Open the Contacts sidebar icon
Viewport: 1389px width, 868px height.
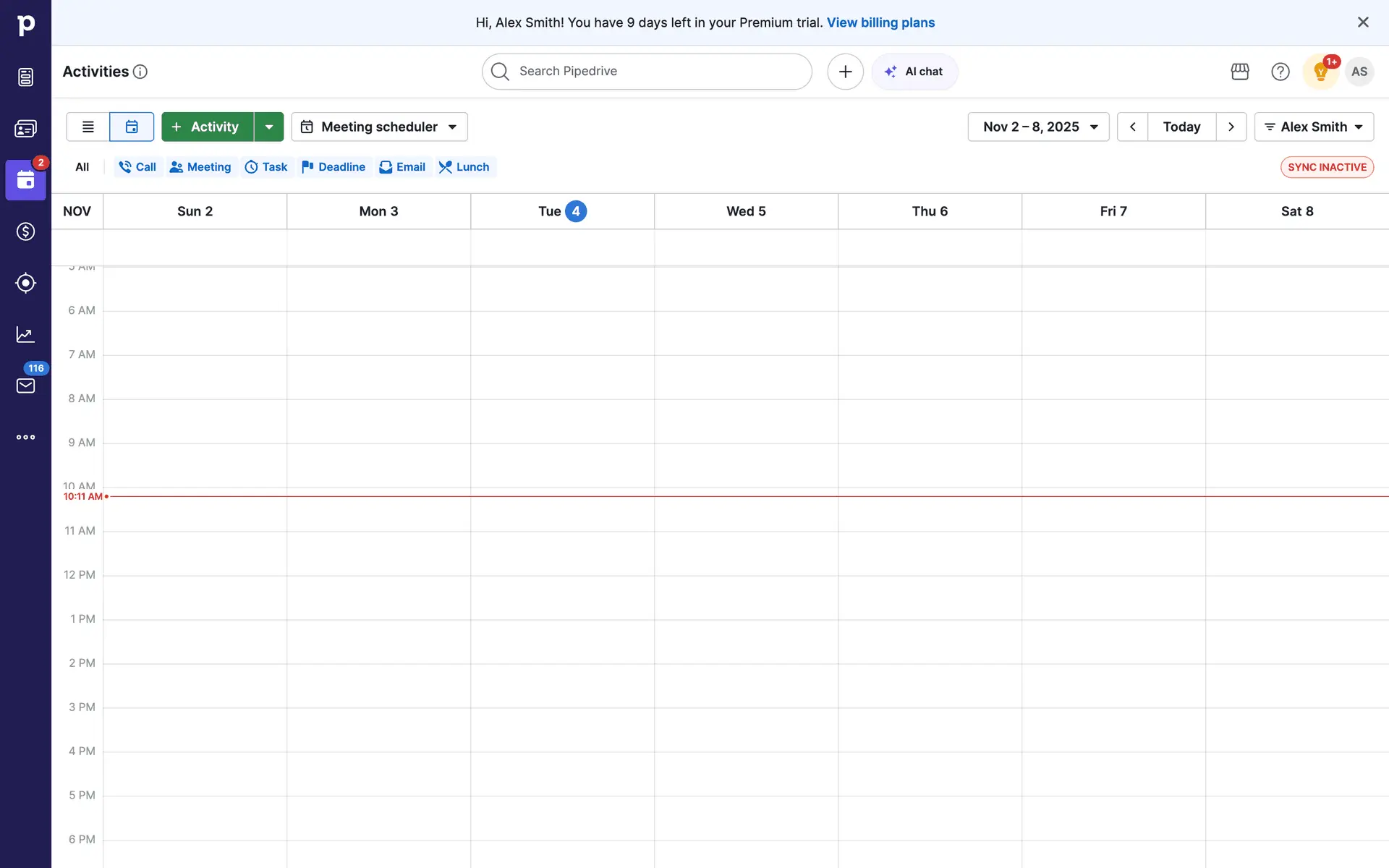(x=25, y=129)
